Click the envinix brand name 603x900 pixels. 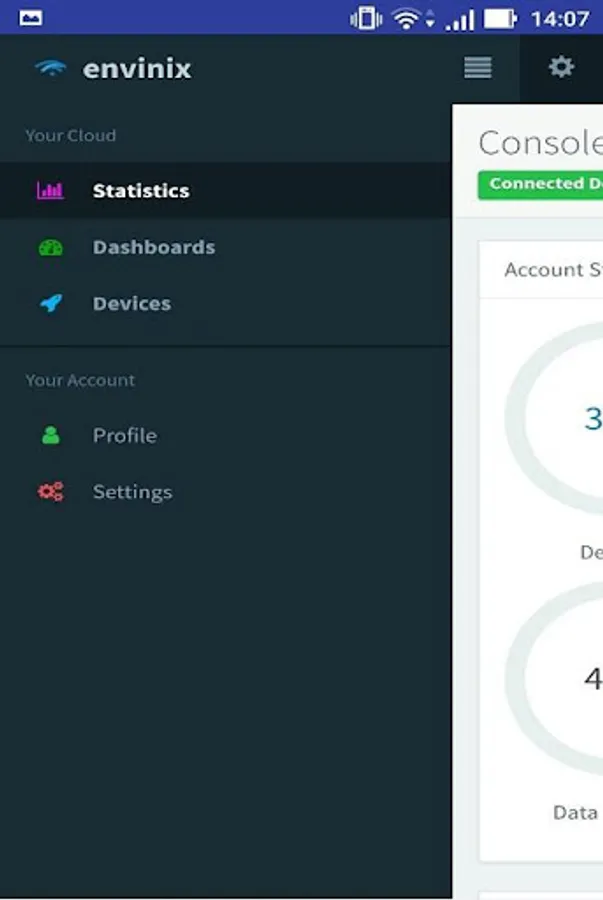(137, 69)
